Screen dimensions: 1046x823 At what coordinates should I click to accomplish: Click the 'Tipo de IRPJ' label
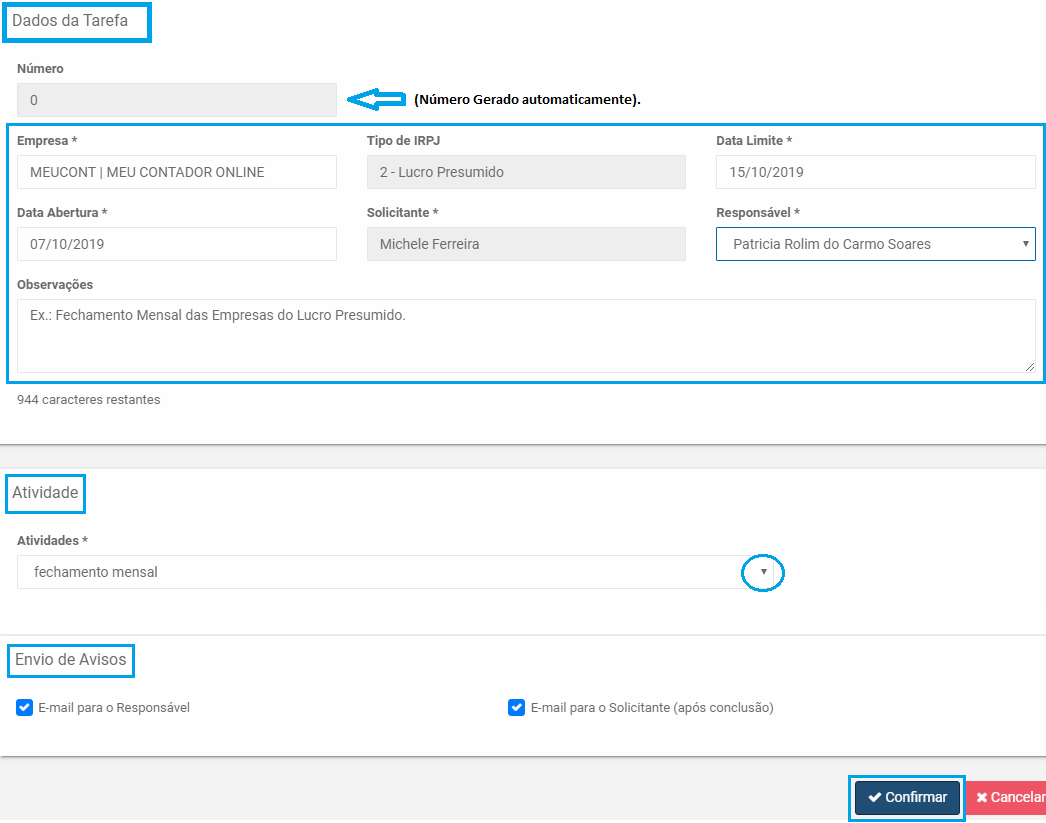click(x=404, y=141)
